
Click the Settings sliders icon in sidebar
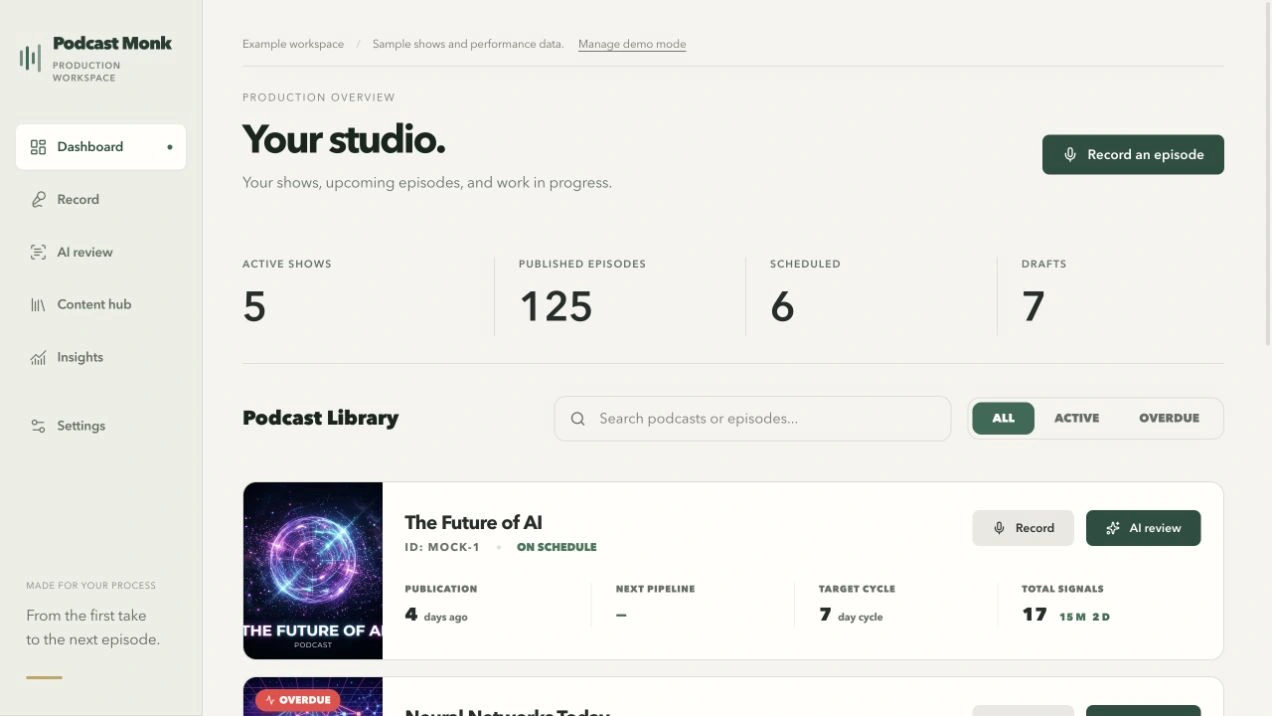tap(38, 426)
